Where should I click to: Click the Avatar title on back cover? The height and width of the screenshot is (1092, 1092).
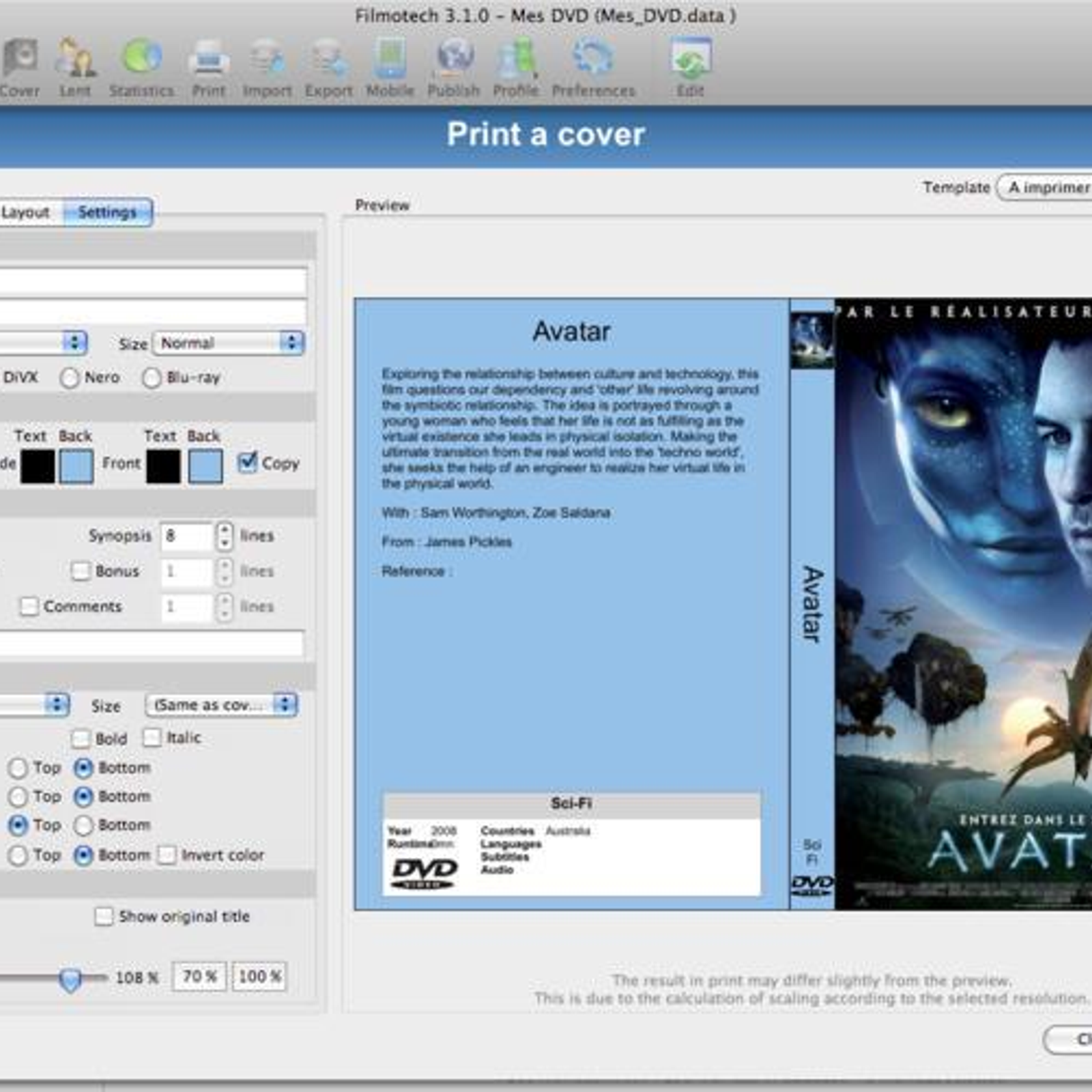coord(572,332)
